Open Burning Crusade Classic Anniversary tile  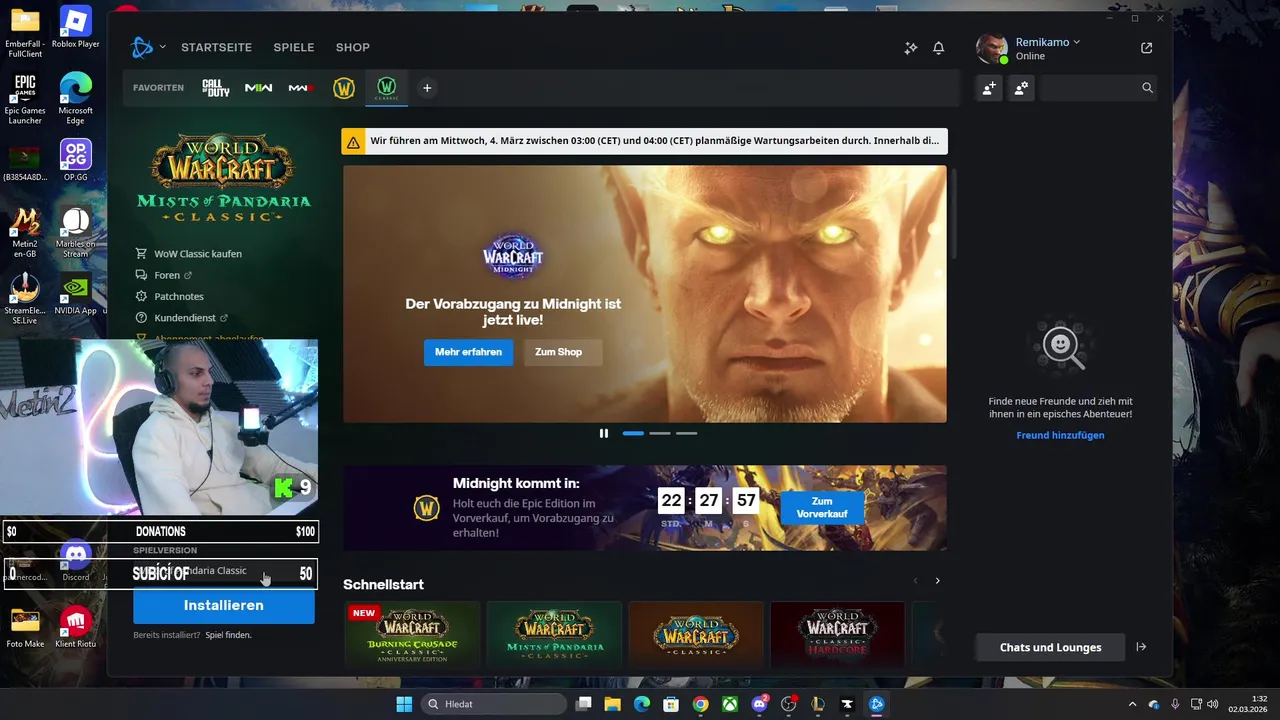point(412,634)
